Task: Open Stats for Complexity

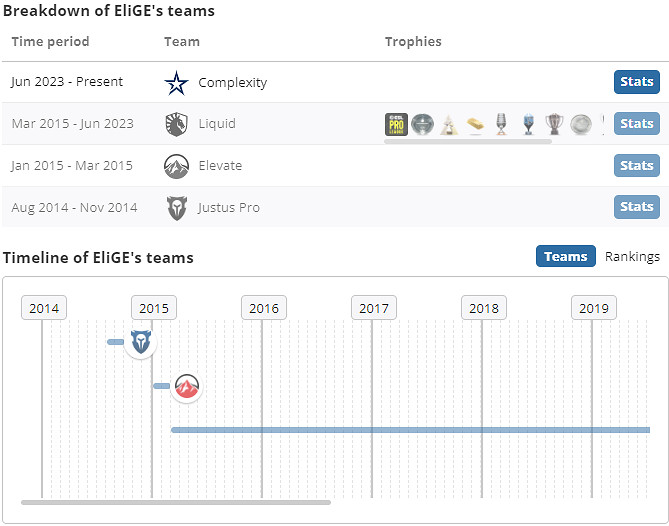Action: tap(636, 82)
